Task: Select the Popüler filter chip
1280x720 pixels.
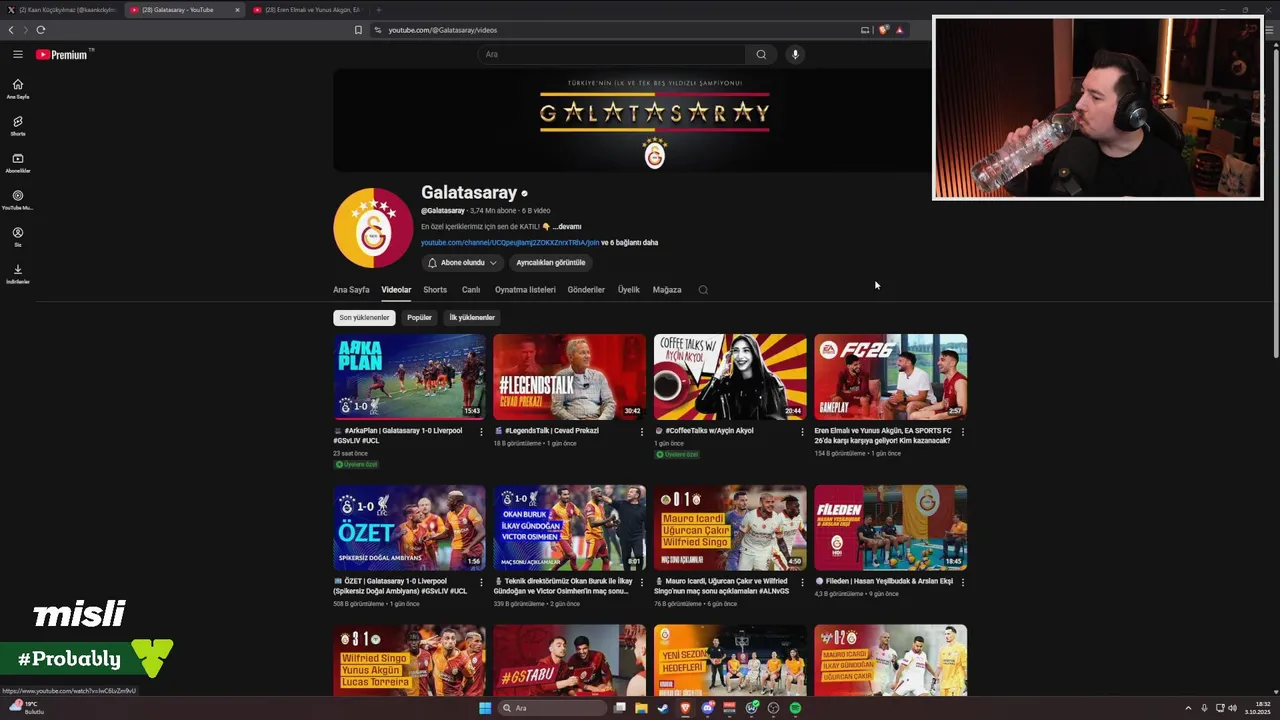Action: tap(419, 317)
